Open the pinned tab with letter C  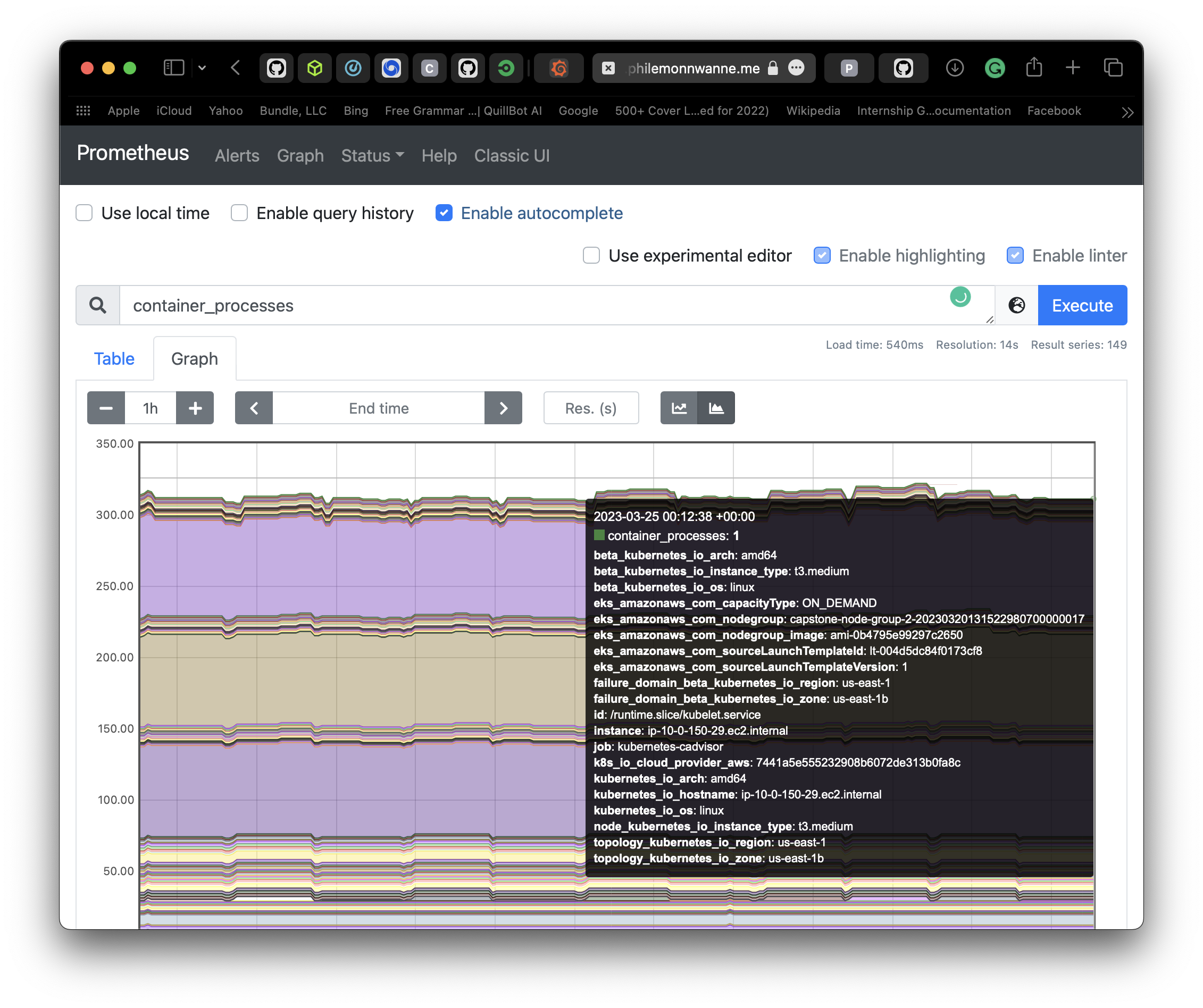point(429,69)
